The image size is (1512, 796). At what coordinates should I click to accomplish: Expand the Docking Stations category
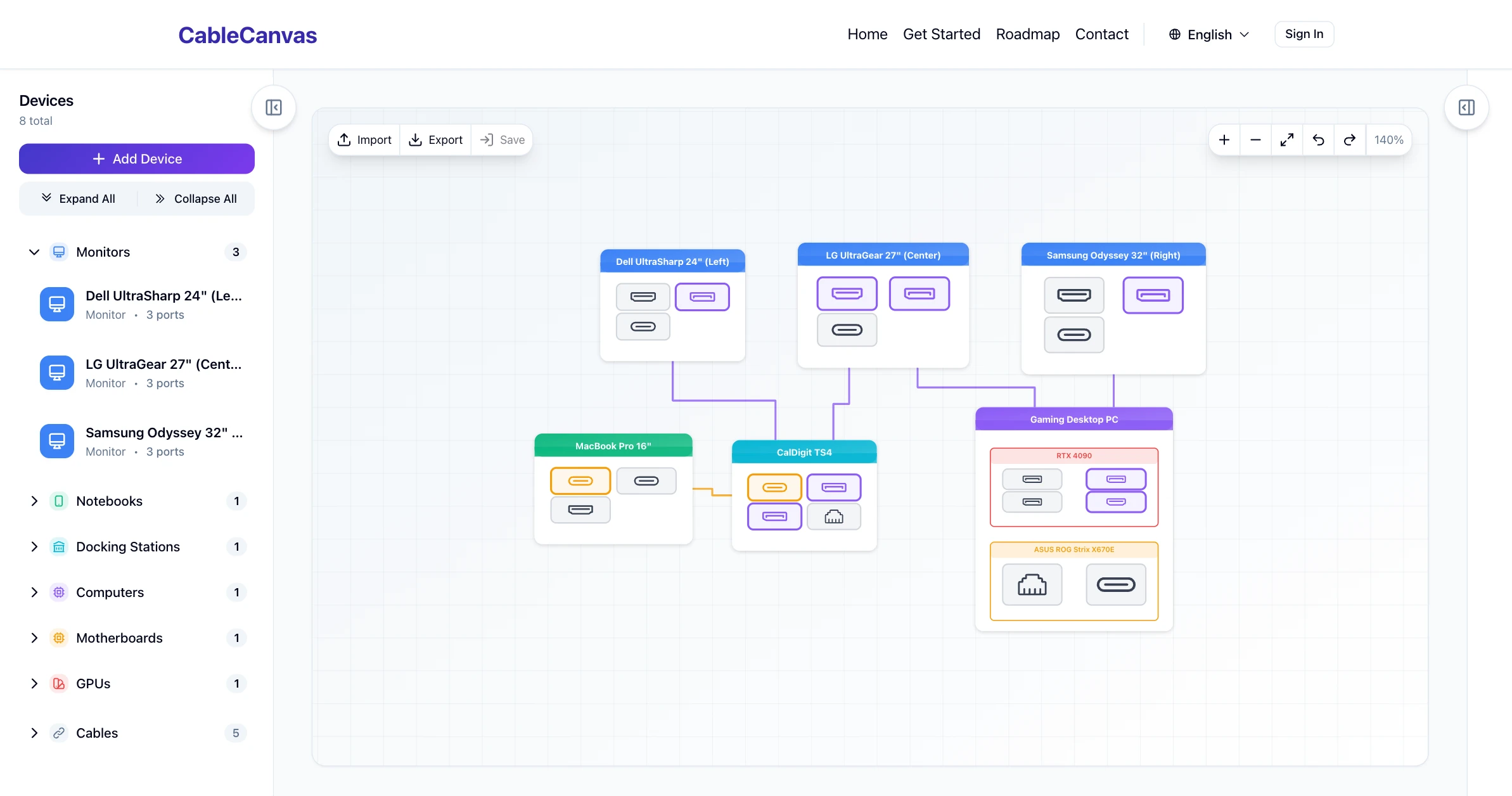click(x=34, y=547)
